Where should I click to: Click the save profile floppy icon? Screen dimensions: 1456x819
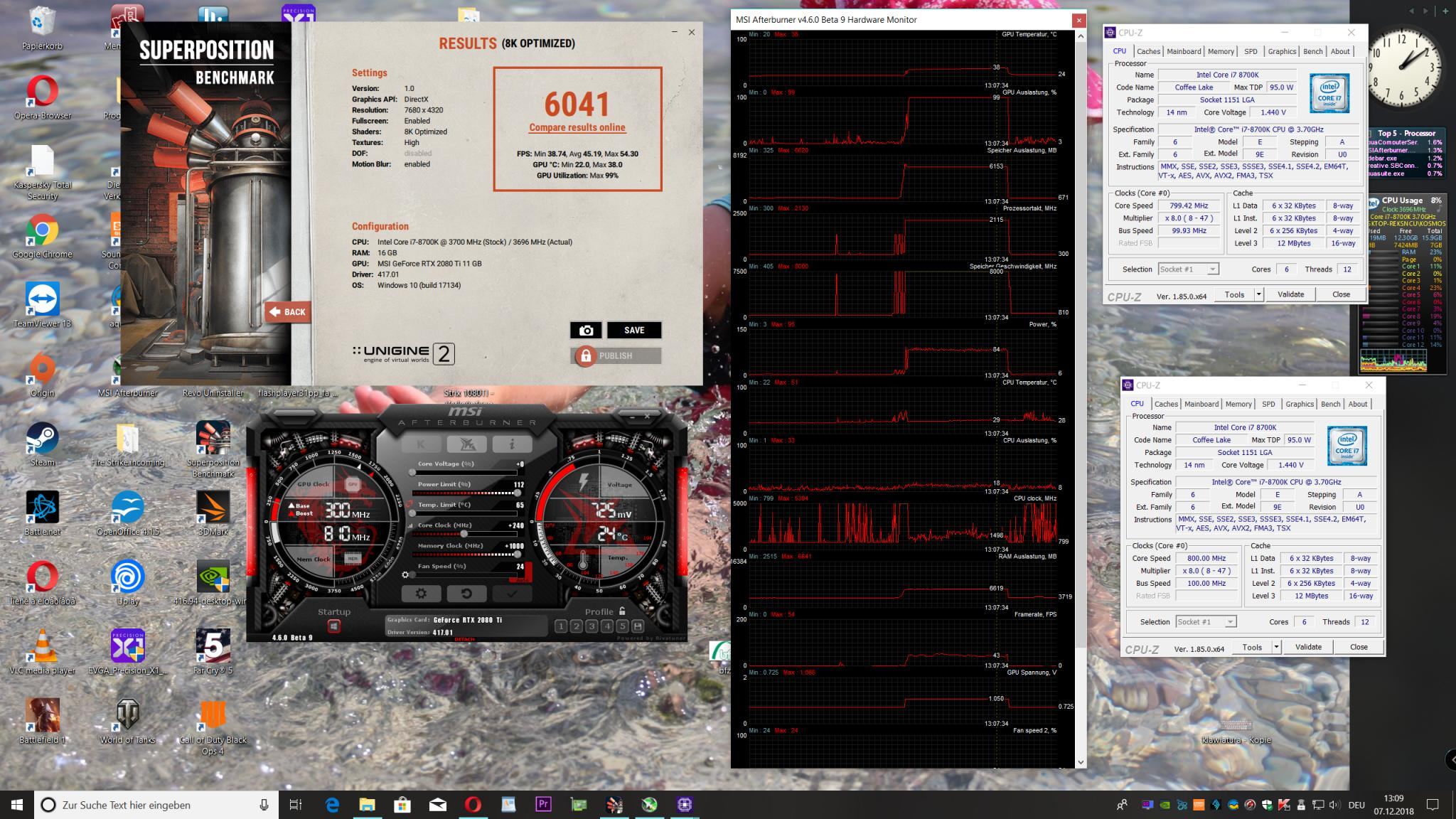tap(637, 626)
